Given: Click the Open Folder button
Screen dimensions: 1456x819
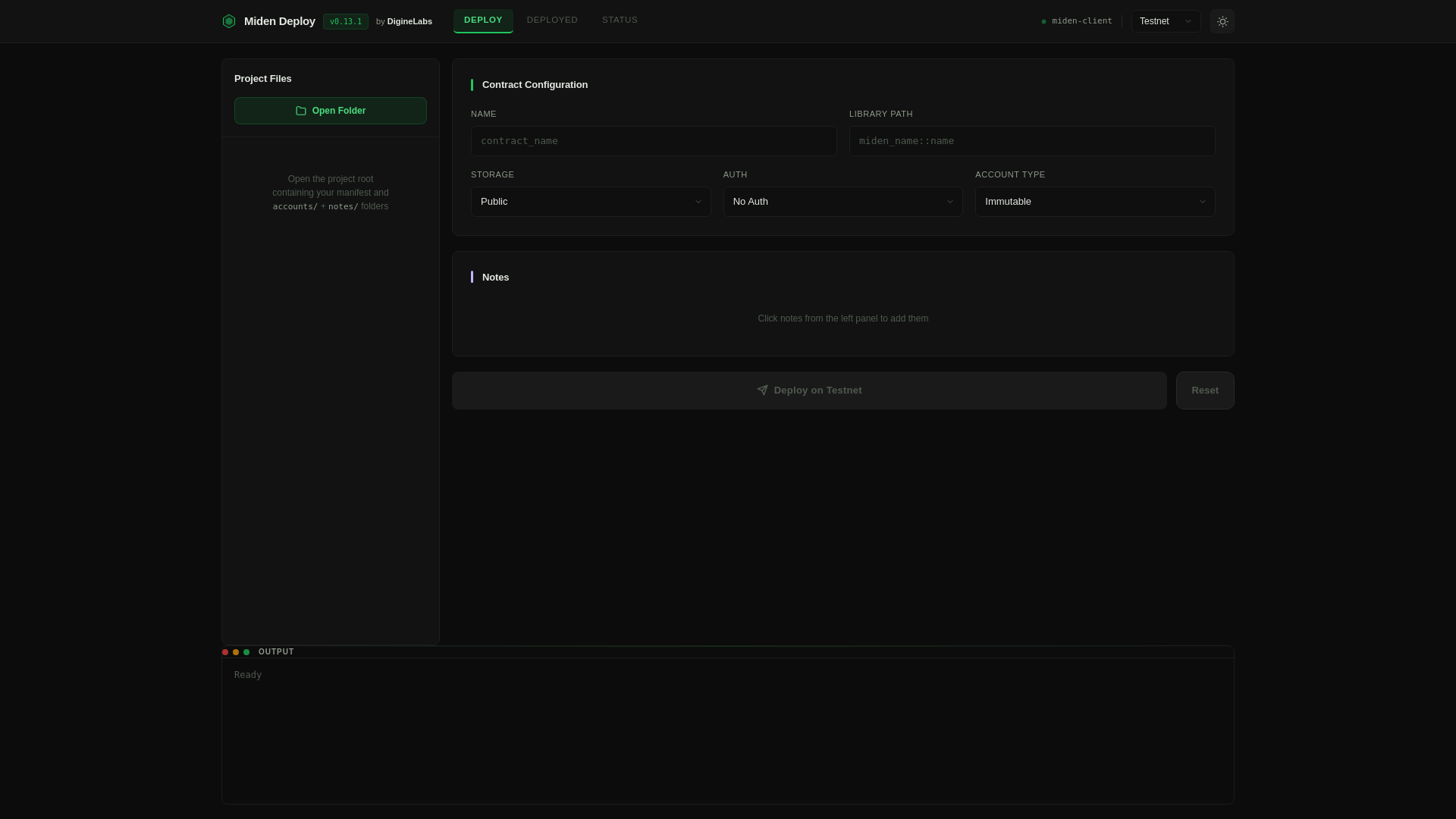Looking at the screenshot, I should pos(331,111).
